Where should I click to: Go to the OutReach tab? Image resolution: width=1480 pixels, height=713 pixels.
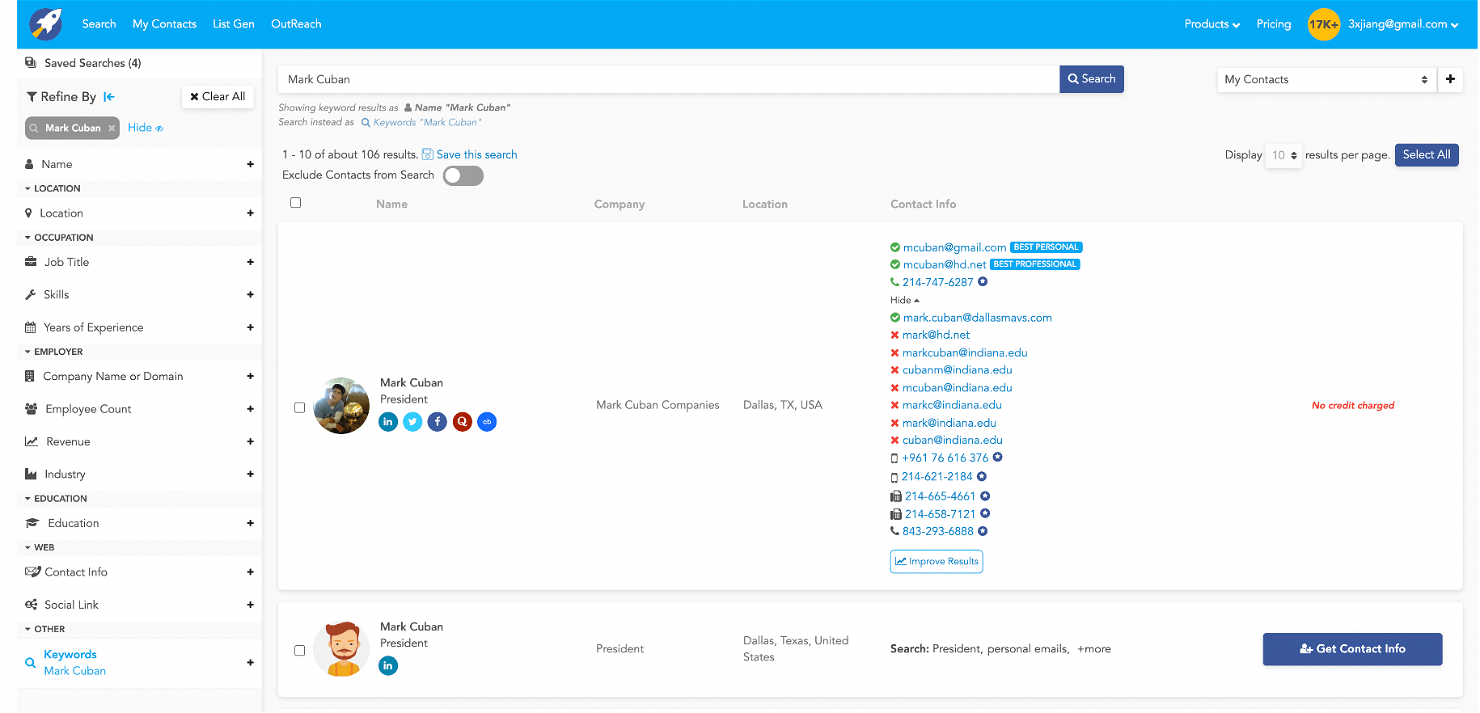(296, 24)
